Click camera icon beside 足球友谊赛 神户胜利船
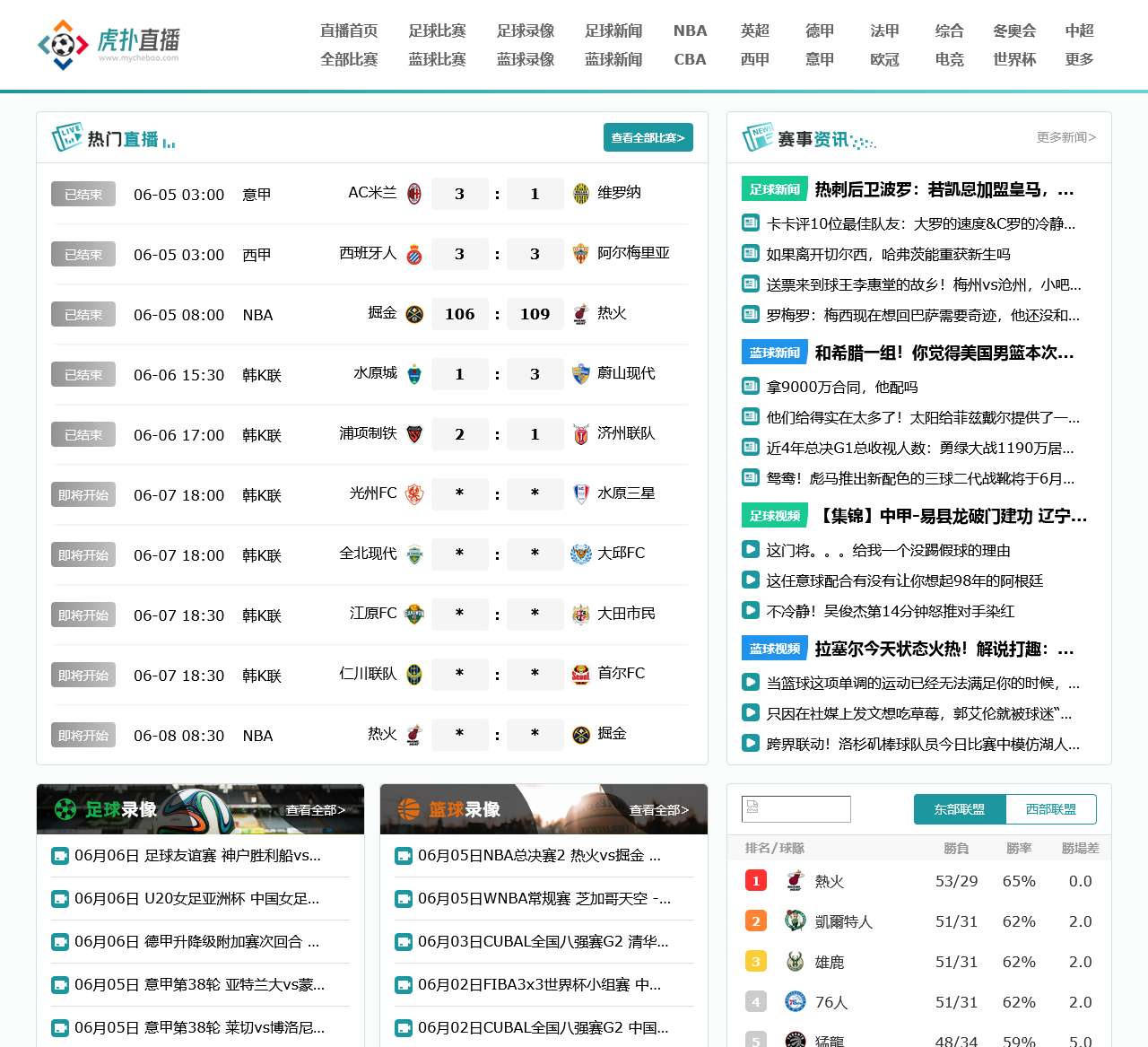The width and height of the screenshot is (1148, 1047). pyautogui.click(x=60, y=856)
